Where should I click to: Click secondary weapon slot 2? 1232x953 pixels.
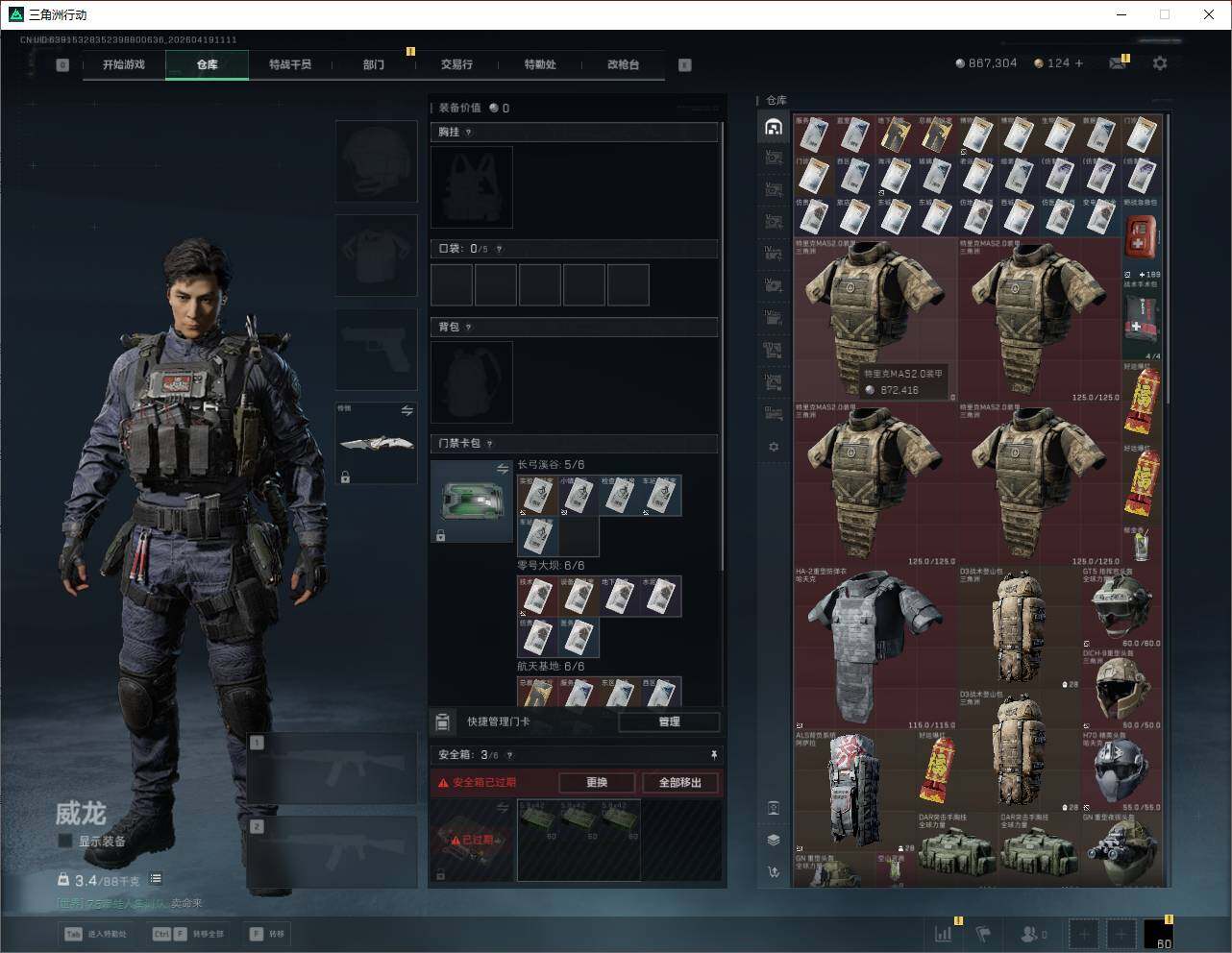click(333, 851)
